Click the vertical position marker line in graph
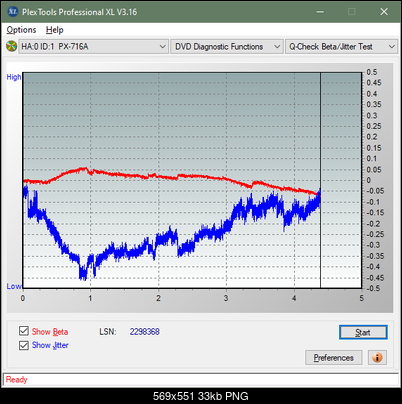The height and width of the screenshot is (404, 402). click(x=320, y=180)
